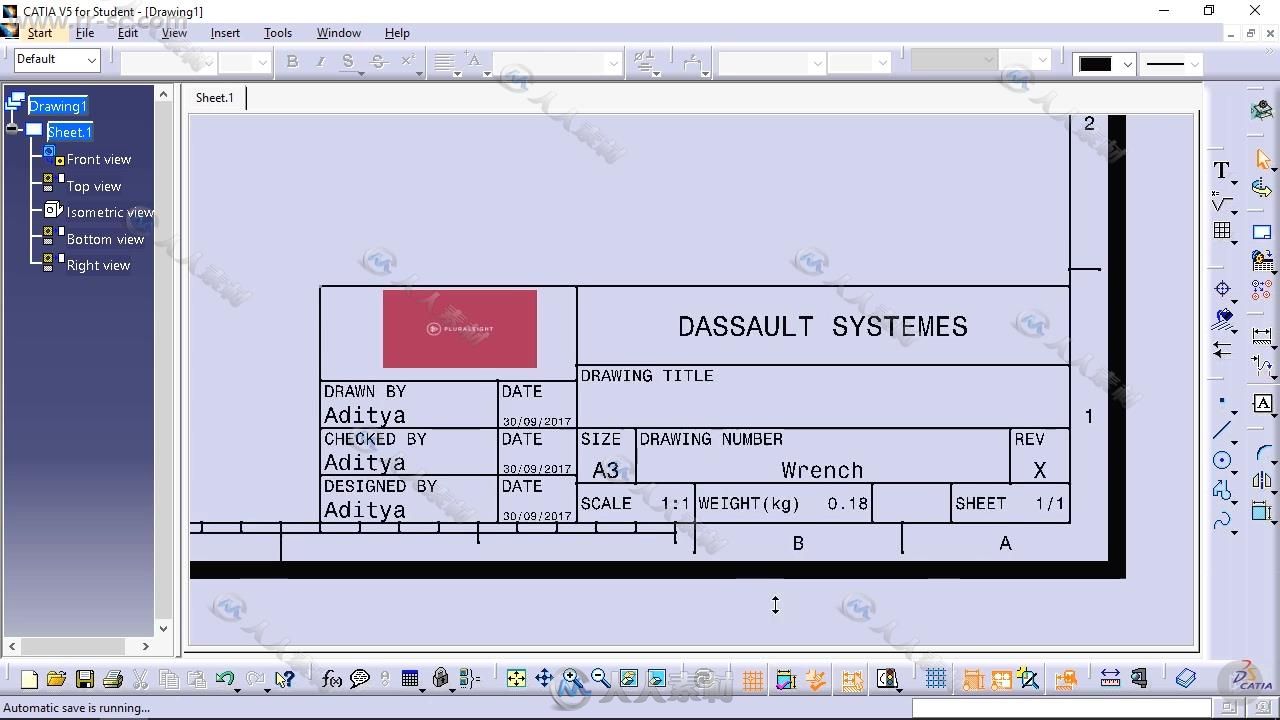Select the Area Fill hatch tool
Image resolution: width=1280 pixels, height=720 pixels.
click(1222, 320)
